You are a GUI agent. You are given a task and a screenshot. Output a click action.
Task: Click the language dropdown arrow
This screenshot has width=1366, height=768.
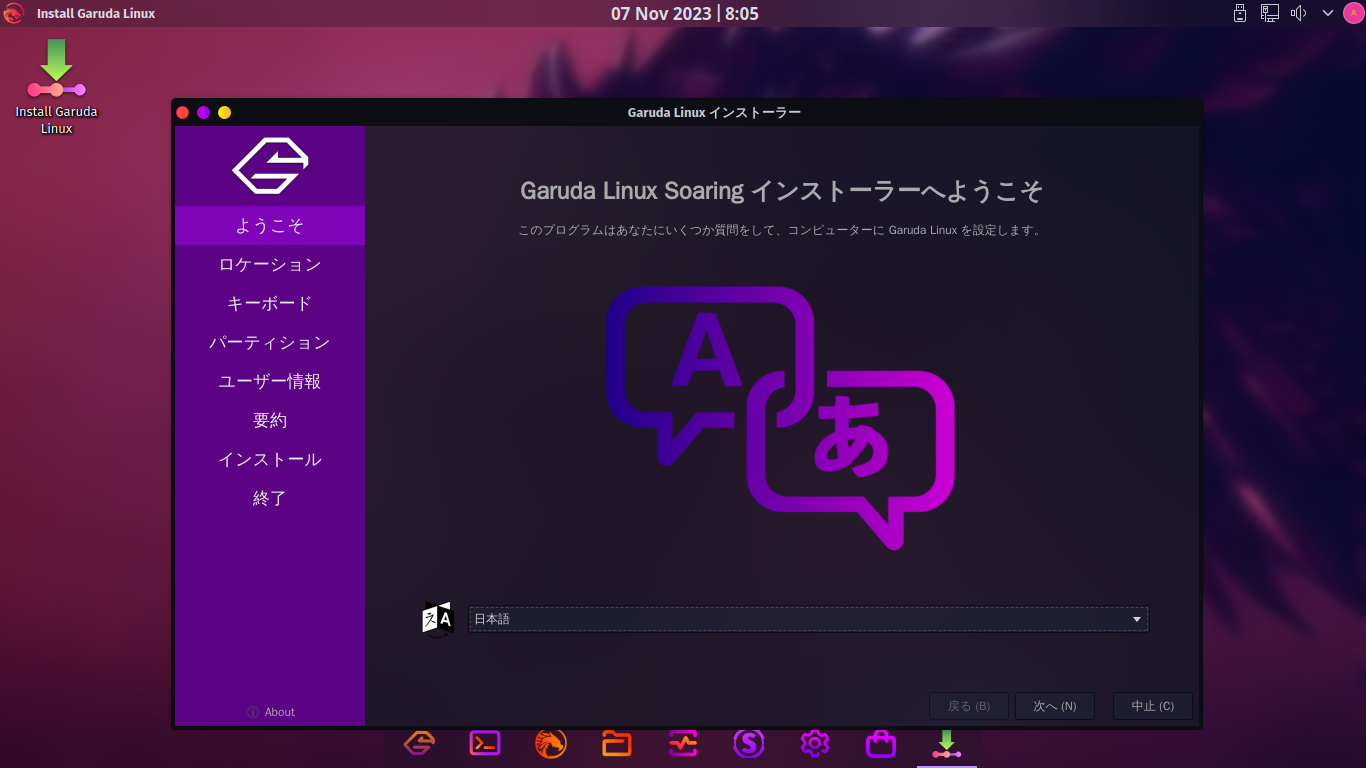[1137, 620]
